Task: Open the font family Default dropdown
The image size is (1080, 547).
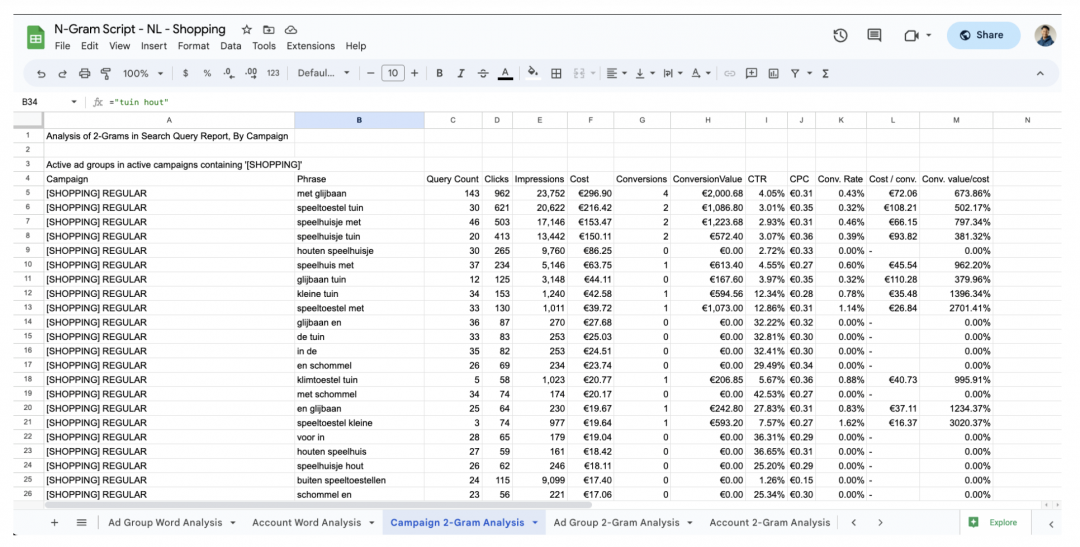Action: [x=323, y=74]
